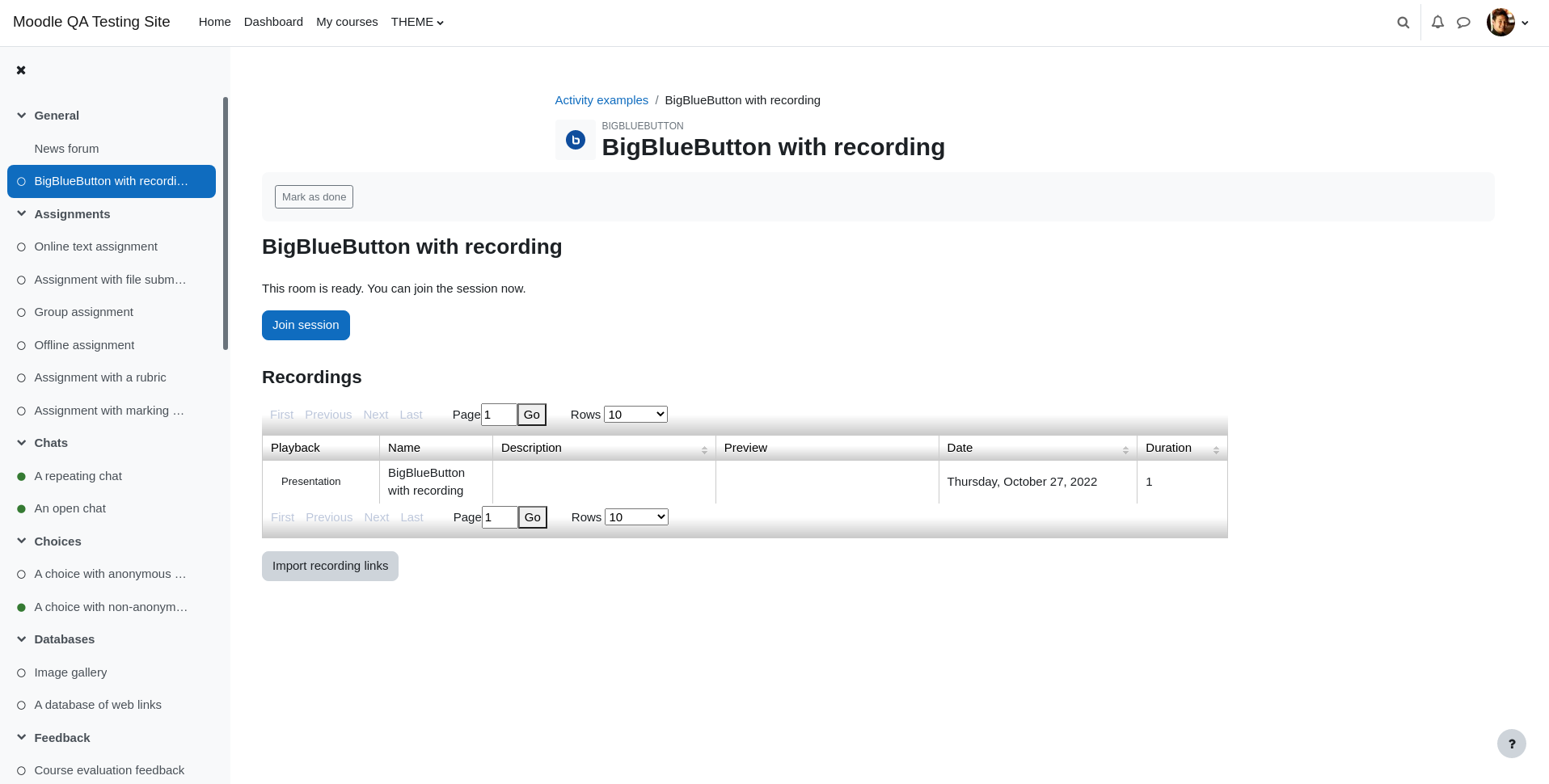Follow Activity examples breadcrumb link

[601, 100]
